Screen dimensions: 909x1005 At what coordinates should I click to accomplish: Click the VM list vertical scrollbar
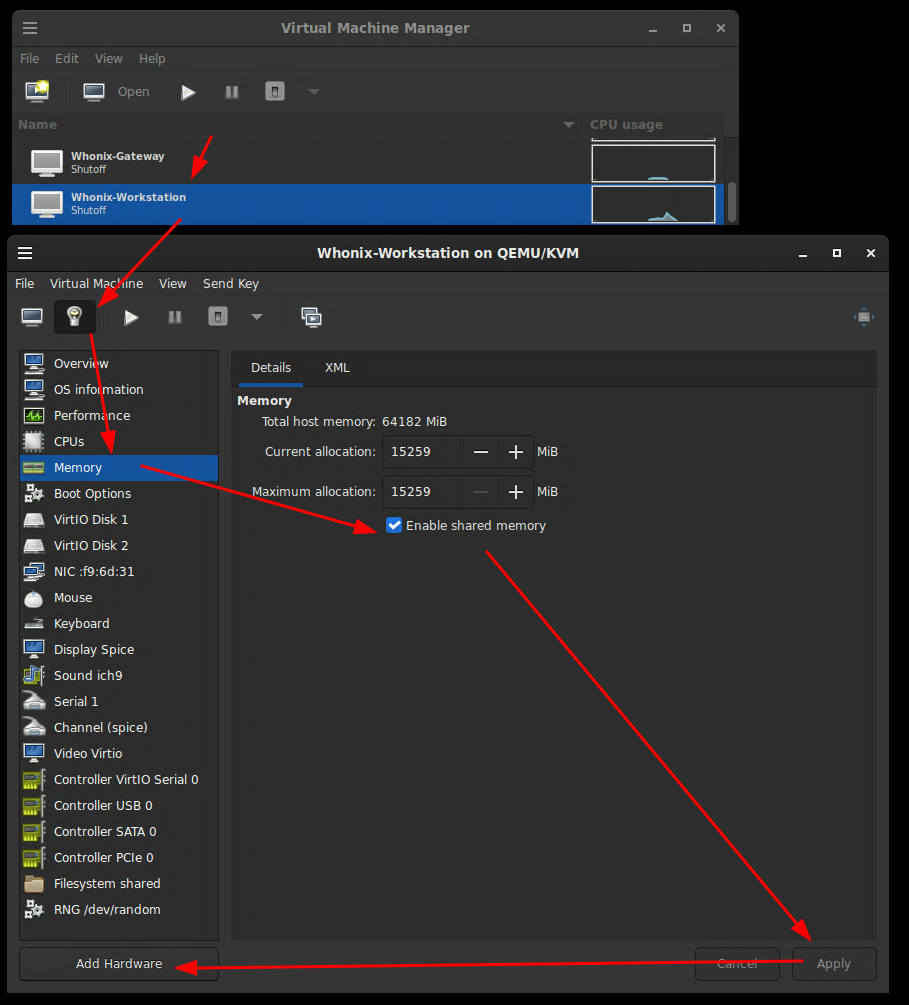coord(731,201)
